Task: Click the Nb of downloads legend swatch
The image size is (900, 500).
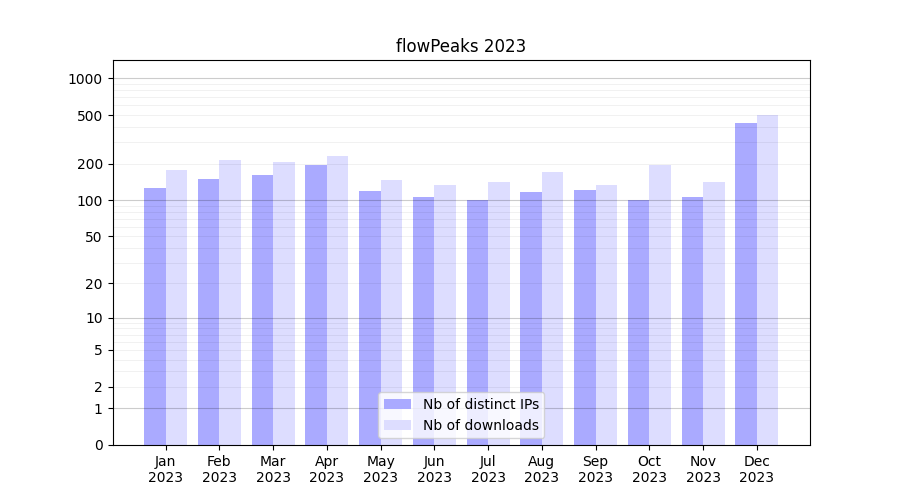Action: [x=397, y=425]
